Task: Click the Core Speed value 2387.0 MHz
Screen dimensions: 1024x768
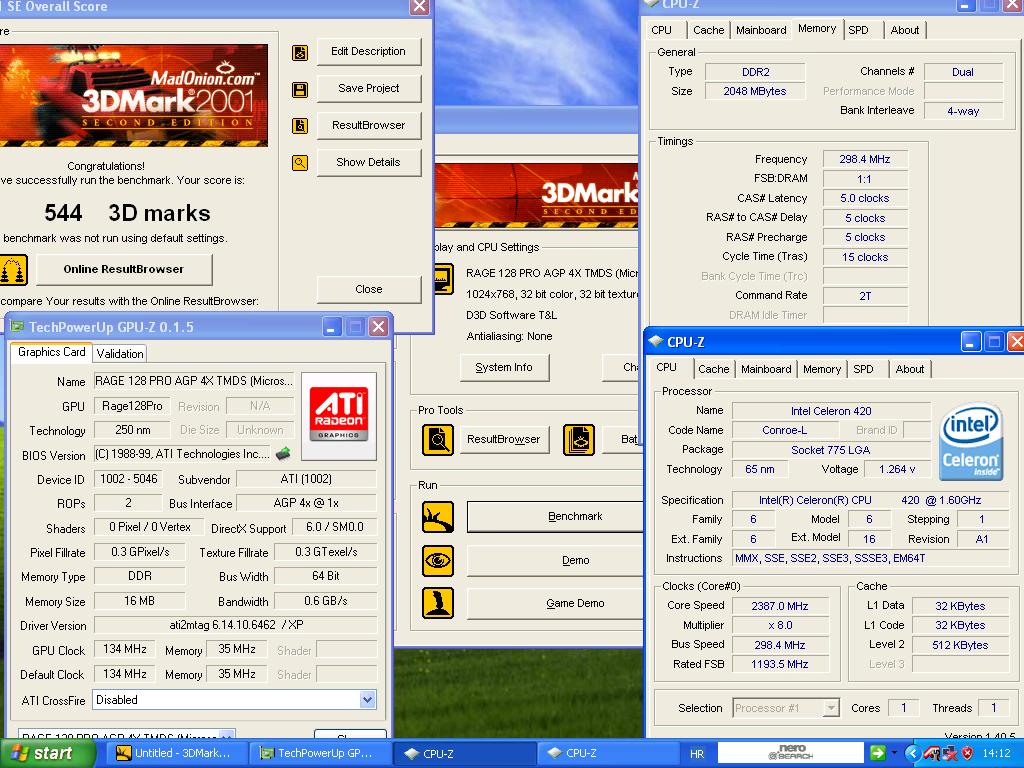Action: tap(780, 606)
